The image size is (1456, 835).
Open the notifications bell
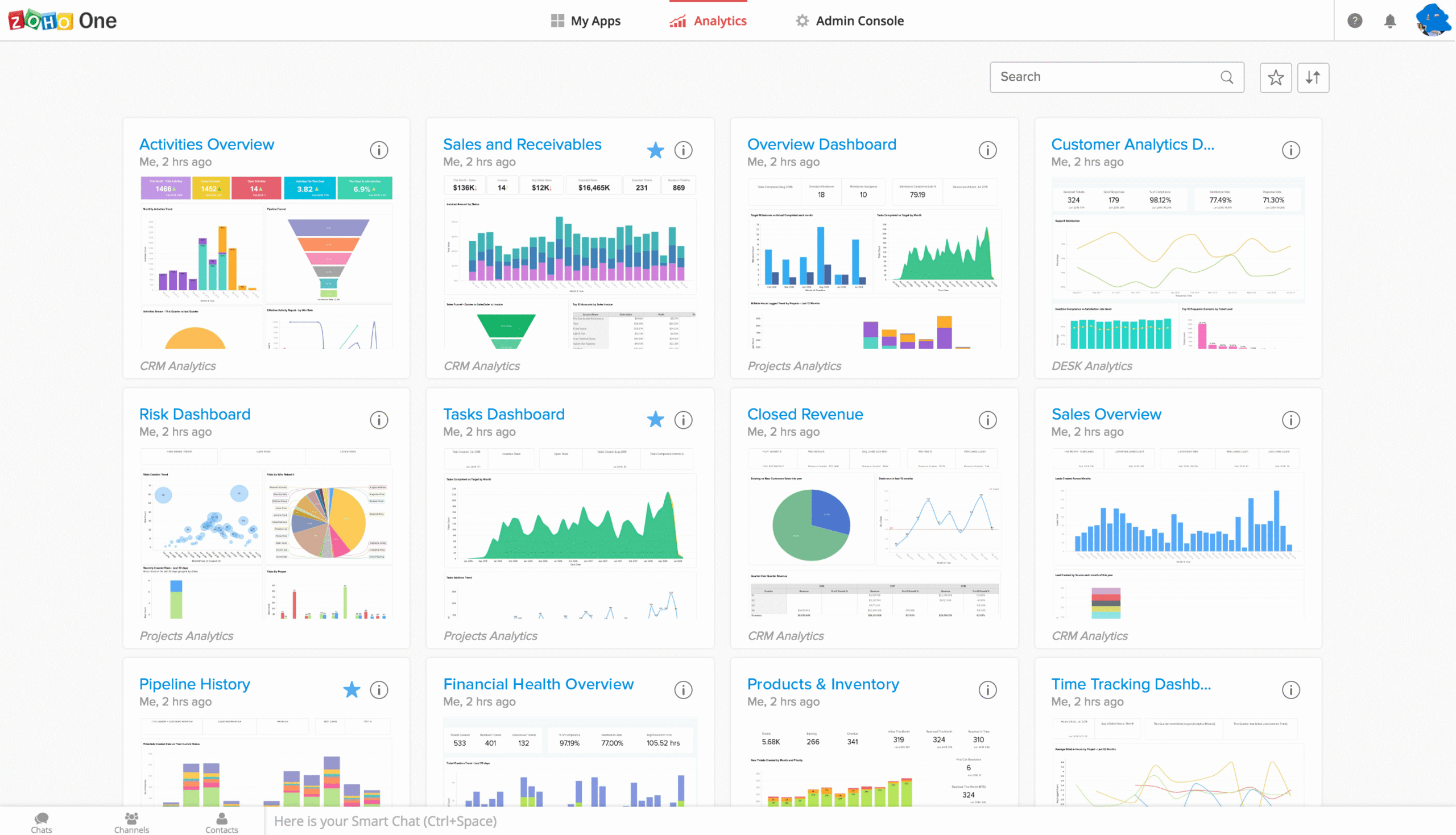[x=1390, y=20]
